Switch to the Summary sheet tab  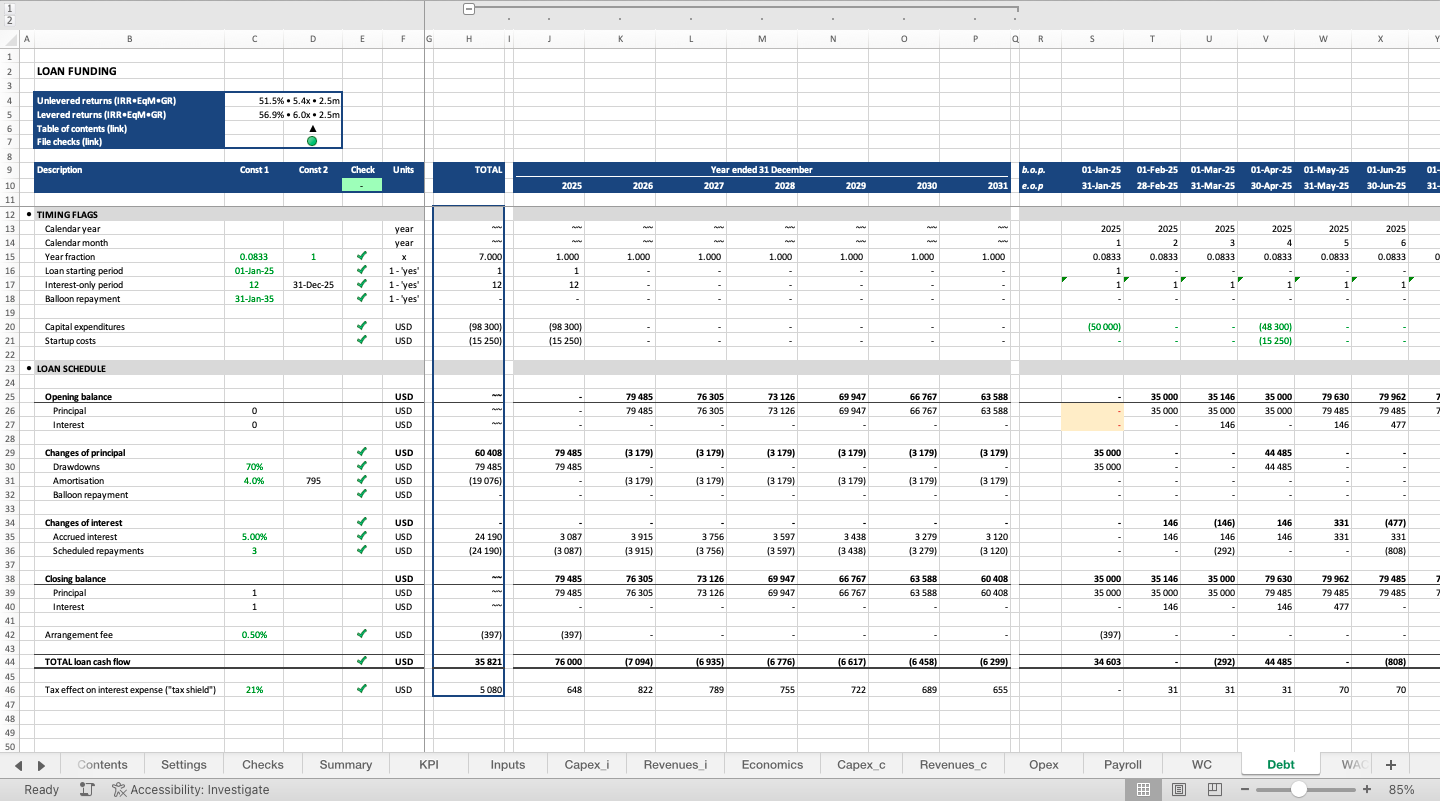click(345, 764)
